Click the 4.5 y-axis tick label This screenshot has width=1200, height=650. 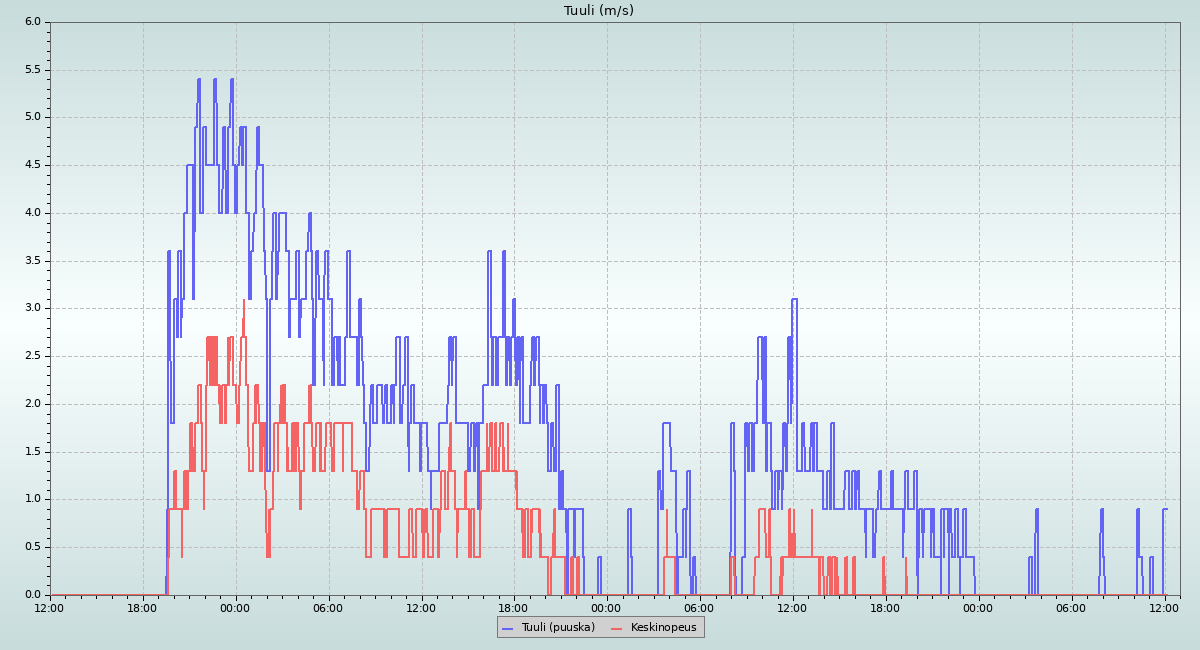(33, 165)
